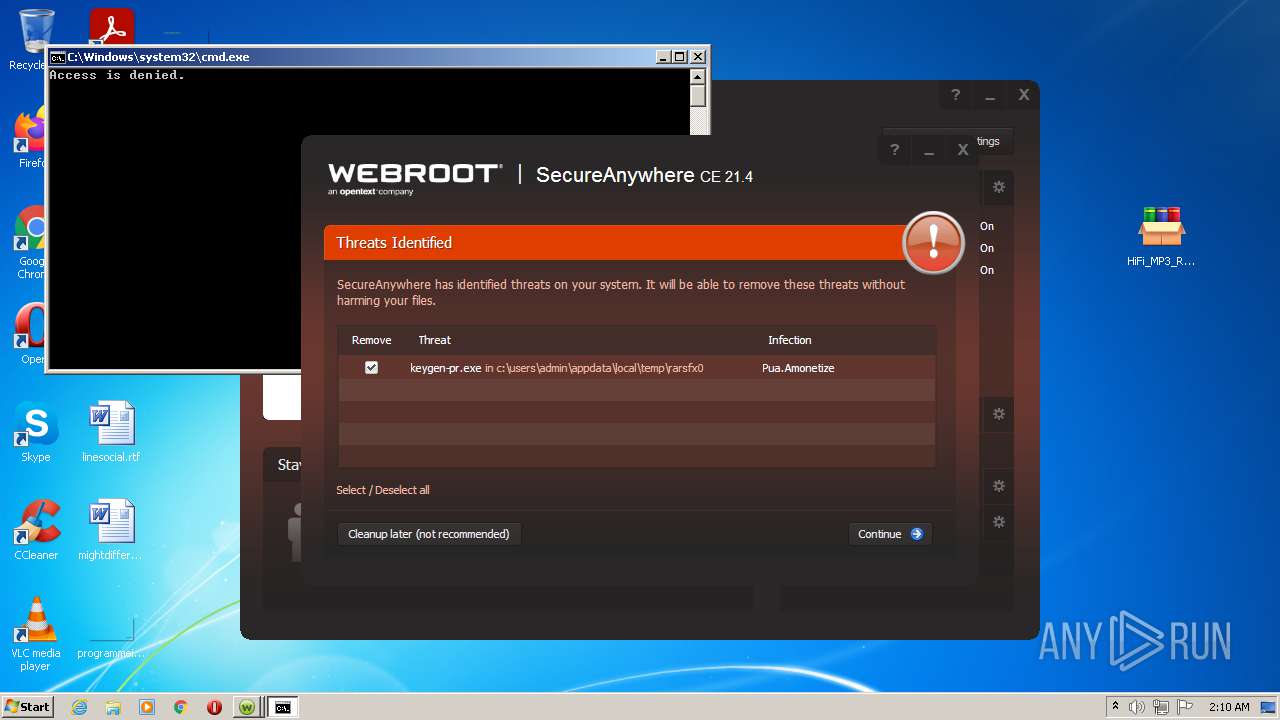Click the red alert exclamation badge
This screenshot has height=720, width=1280.
click(x=933, y=242)
